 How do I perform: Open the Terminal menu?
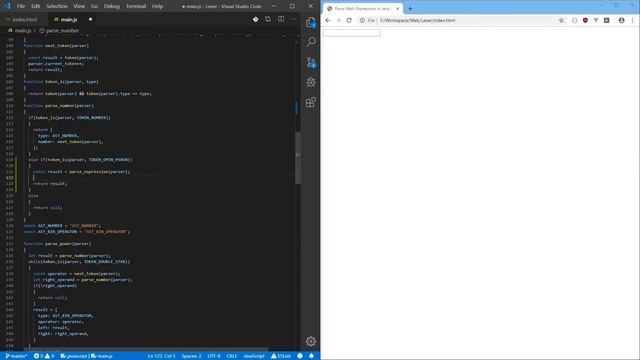point(136,6)
